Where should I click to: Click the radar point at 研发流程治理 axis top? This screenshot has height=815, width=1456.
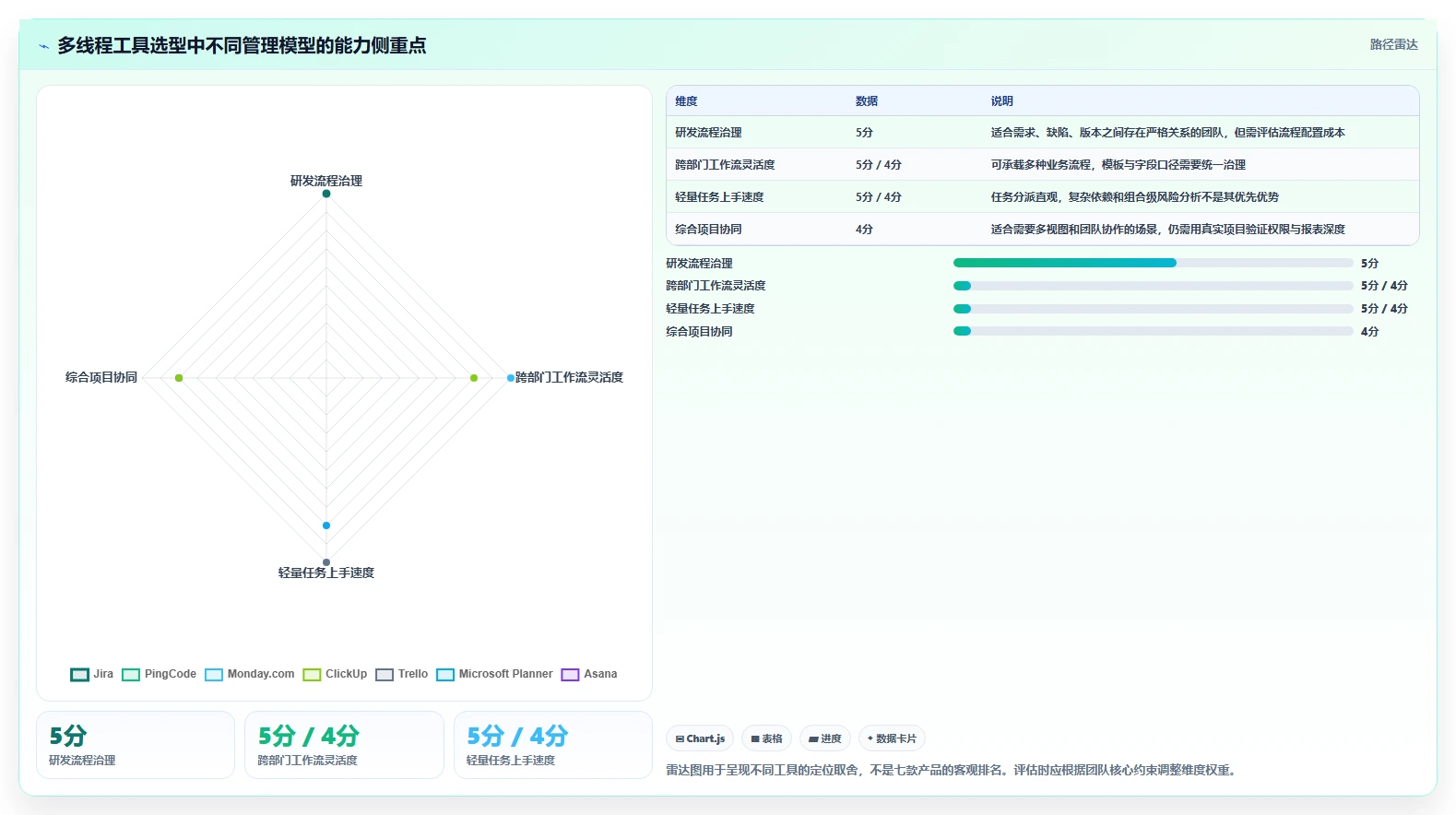point(326,194)
